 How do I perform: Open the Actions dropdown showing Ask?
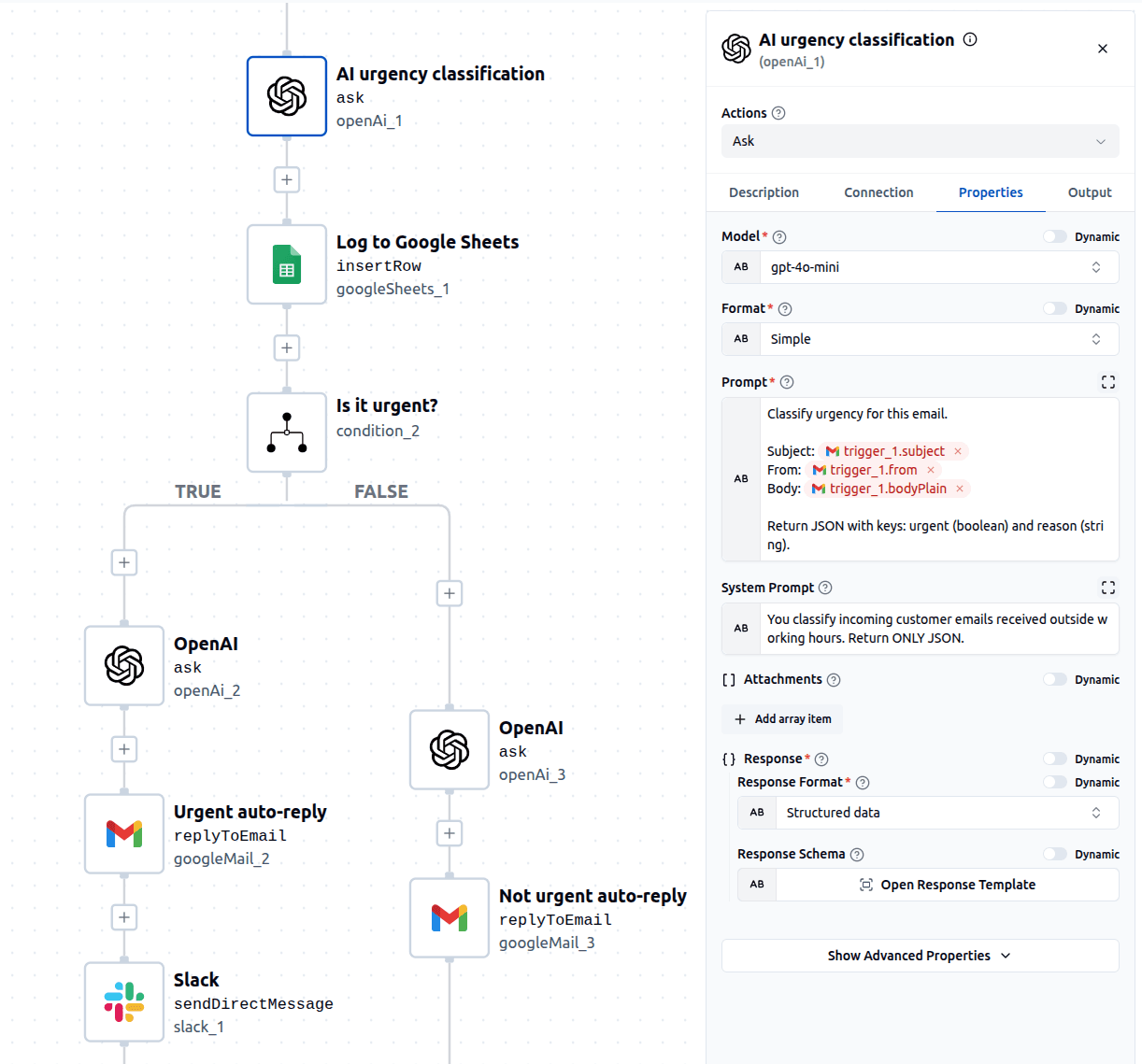click(920, 141)
